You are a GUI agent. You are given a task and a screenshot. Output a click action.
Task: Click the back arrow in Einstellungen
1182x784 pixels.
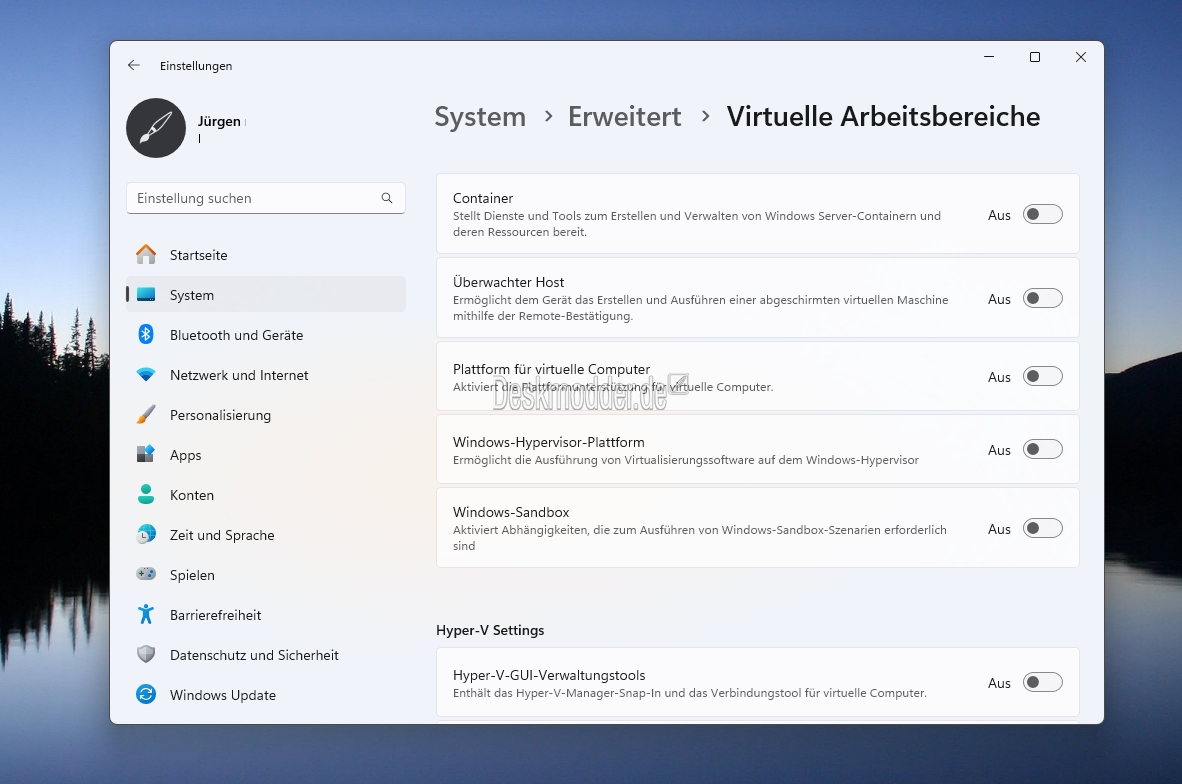pyautogui.click(x=133, y=66)
